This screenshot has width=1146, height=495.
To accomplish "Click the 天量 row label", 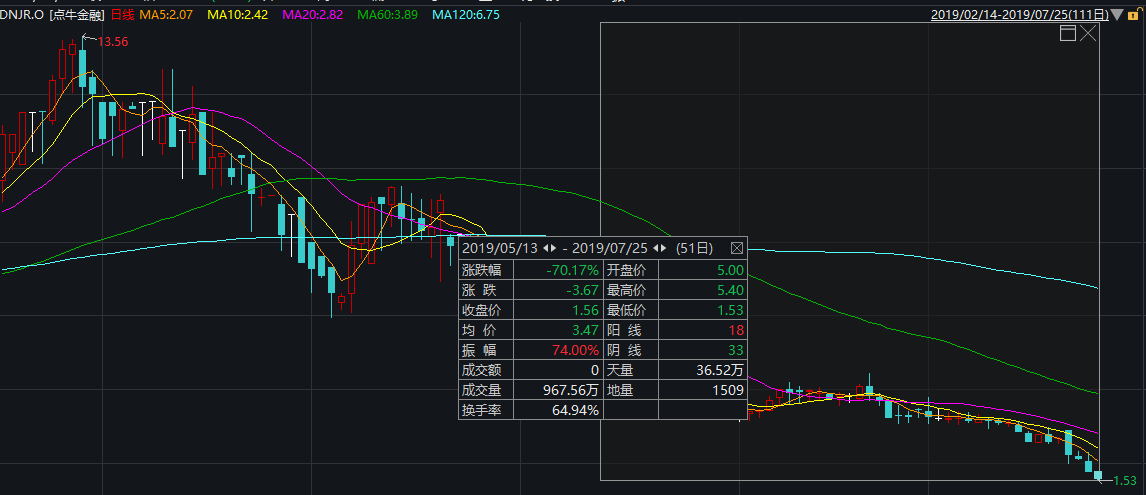I will 621,370.
